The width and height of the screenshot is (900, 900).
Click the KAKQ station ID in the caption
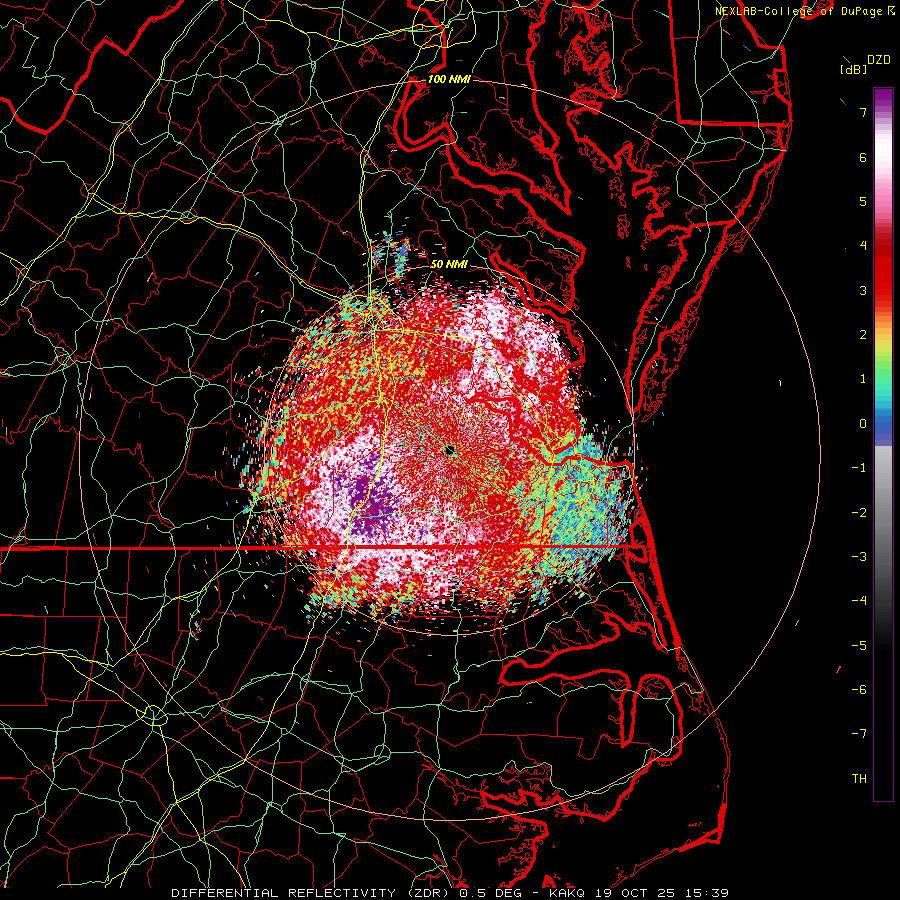click(x=569, y=893)
